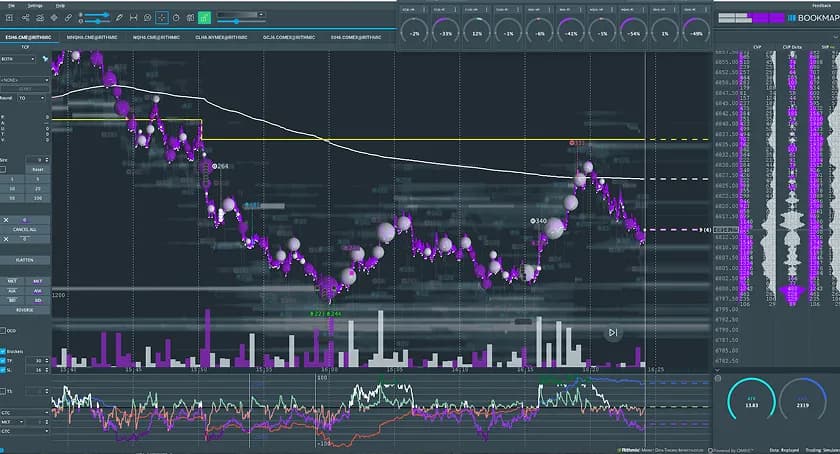Open menu dots on the -41% gauge widget
The width and height of the screenshot is (840, 454).
tap(581, 9)
